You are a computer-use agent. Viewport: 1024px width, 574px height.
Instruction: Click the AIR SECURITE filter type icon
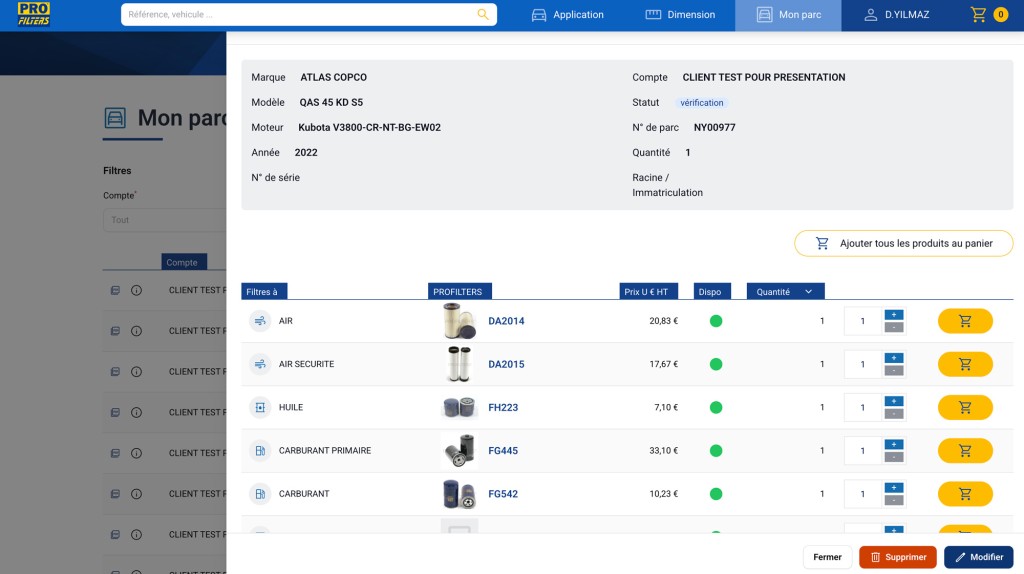pos(260,364)
